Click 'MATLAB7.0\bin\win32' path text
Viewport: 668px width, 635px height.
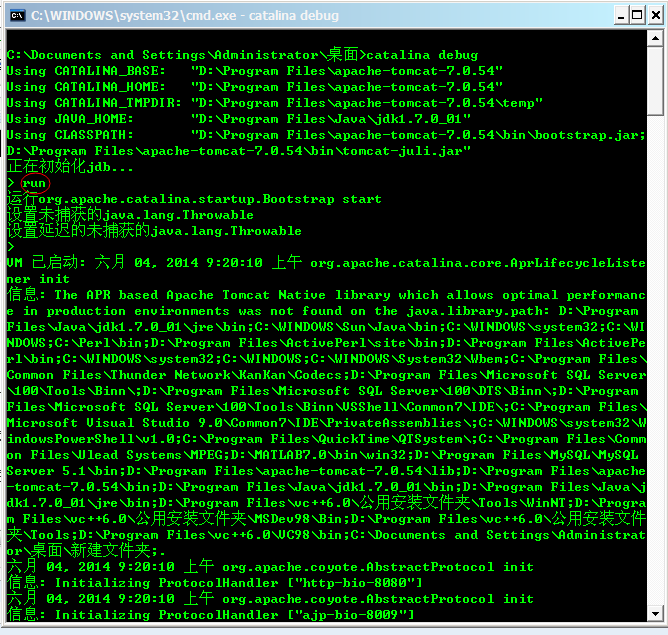click(x=330, y=455)
